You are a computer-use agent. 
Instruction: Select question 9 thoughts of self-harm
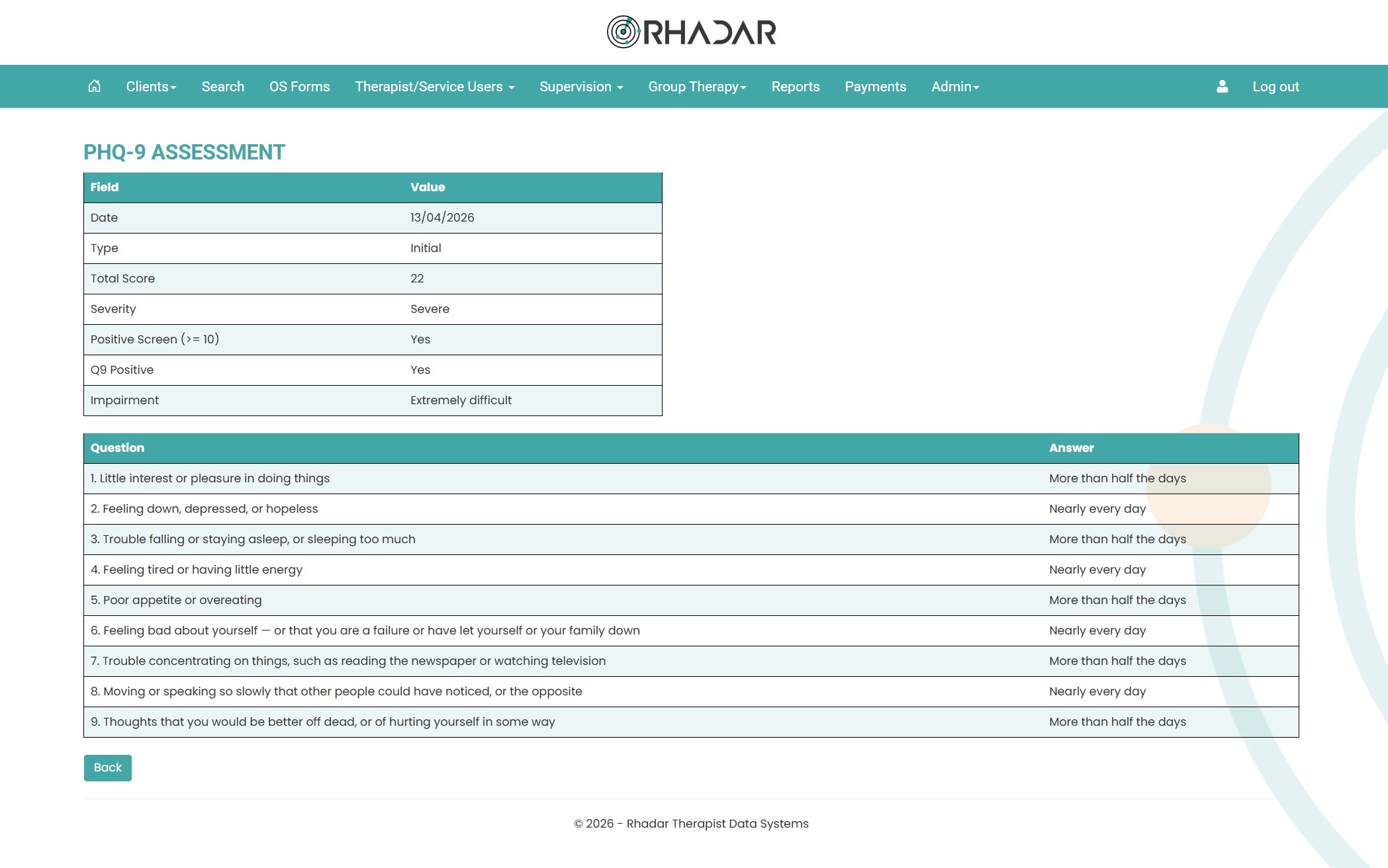[323, 722]
